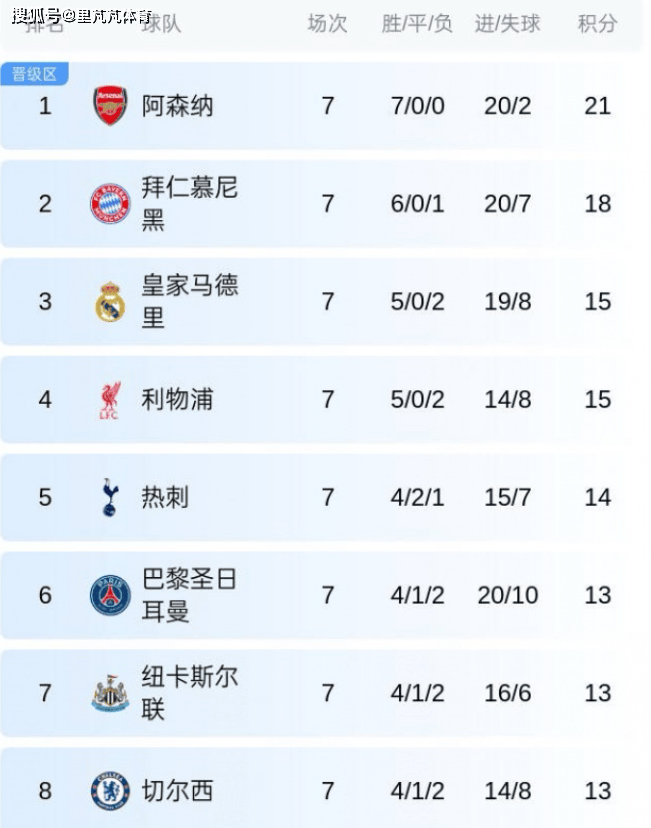Click the Tottenham cockerel logo
This screenshot has width=651, height=828.
pos(110,497)
